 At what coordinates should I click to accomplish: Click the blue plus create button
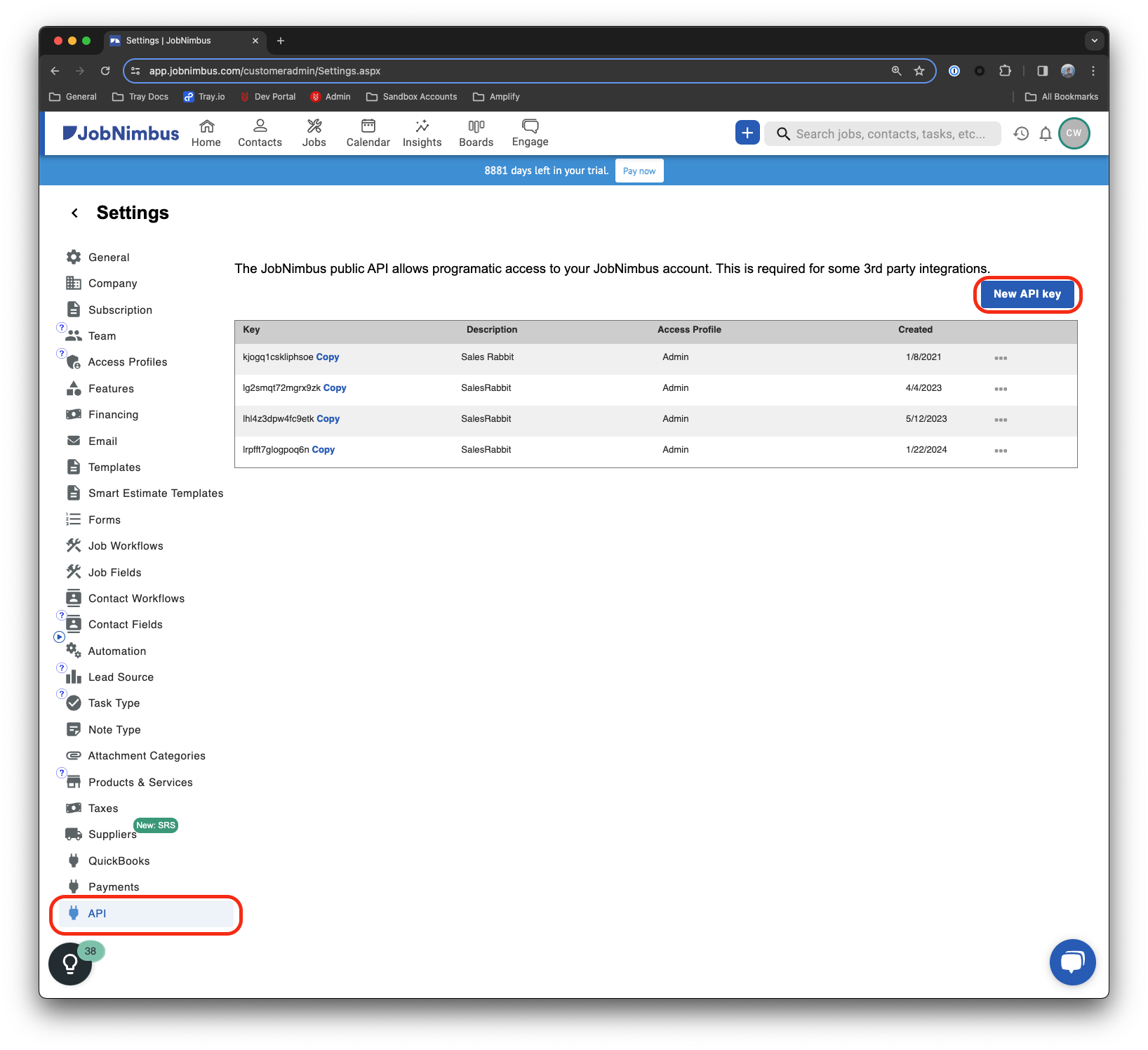(x=747, y=133)
